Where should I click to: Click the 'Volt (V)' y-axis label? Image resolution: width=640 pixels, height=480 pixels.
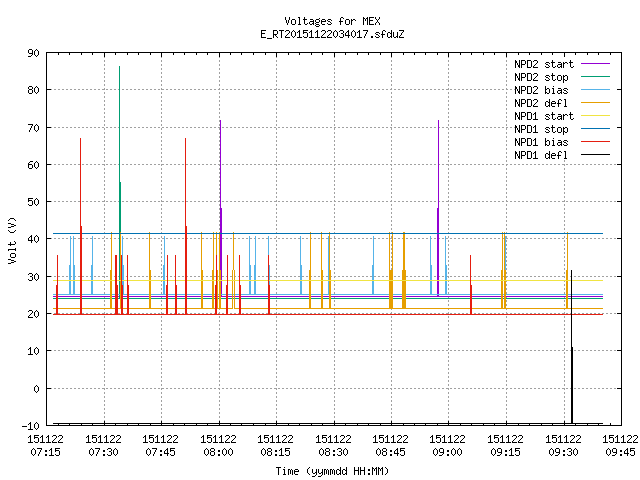pyautogui.click(x=12, y=240)
